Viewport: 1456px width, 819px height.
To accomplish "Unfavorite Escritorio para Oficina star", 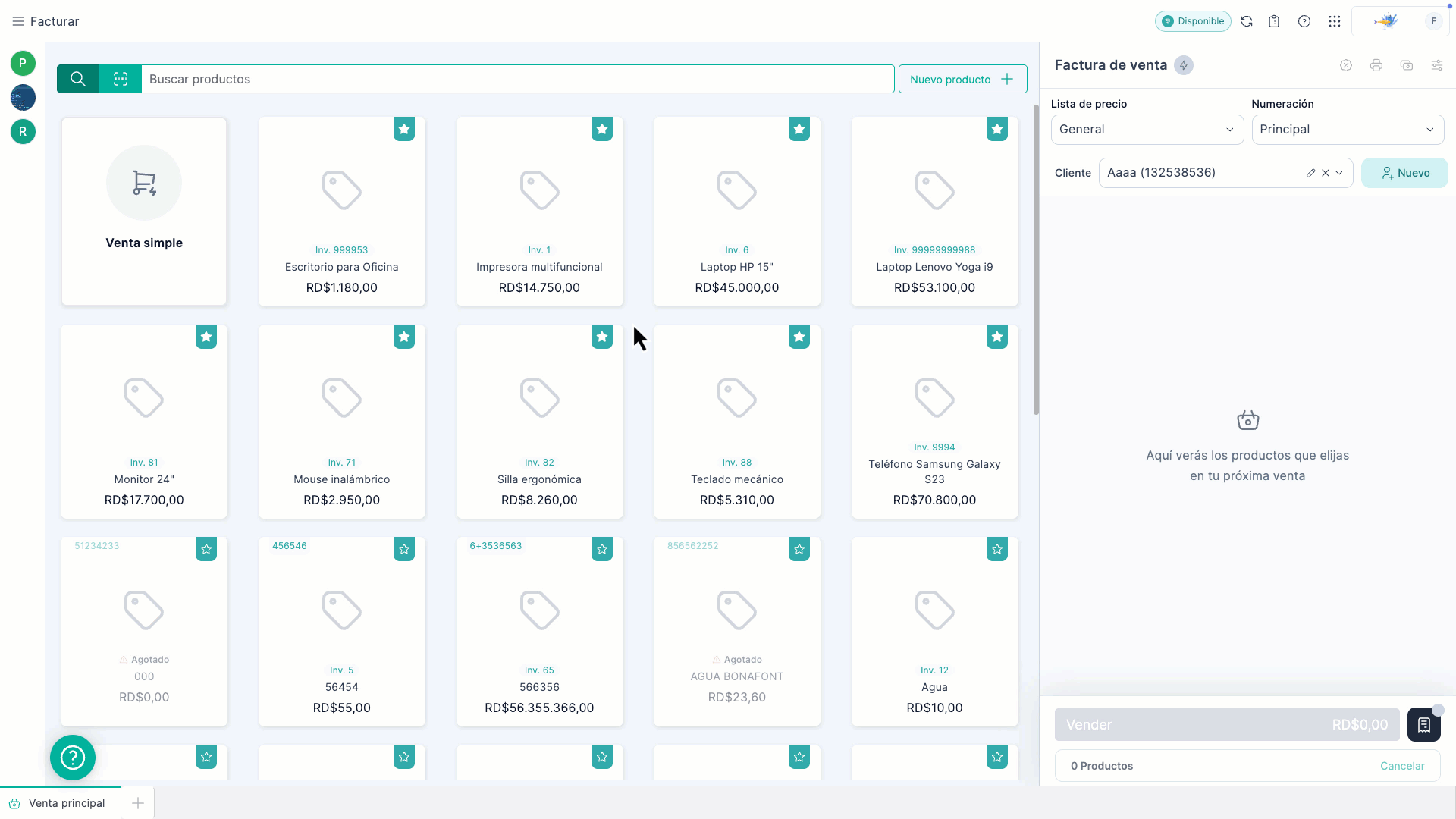I will [x=404, y=129].
